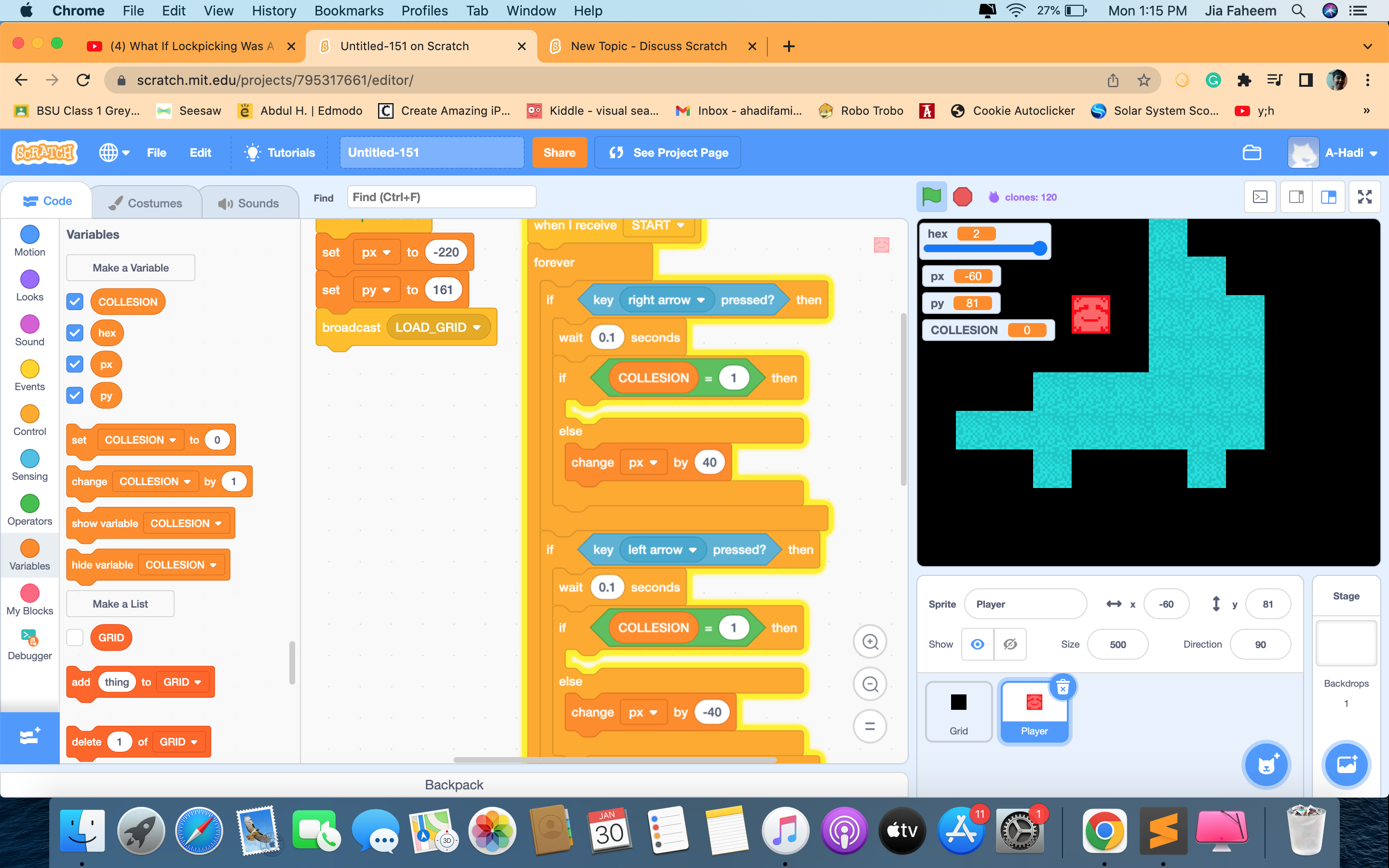Viewport: 1389px width, 868px height.
Task: Stop the project with the red stop sign
Action: pyautogui.click(x=962, y=196)
